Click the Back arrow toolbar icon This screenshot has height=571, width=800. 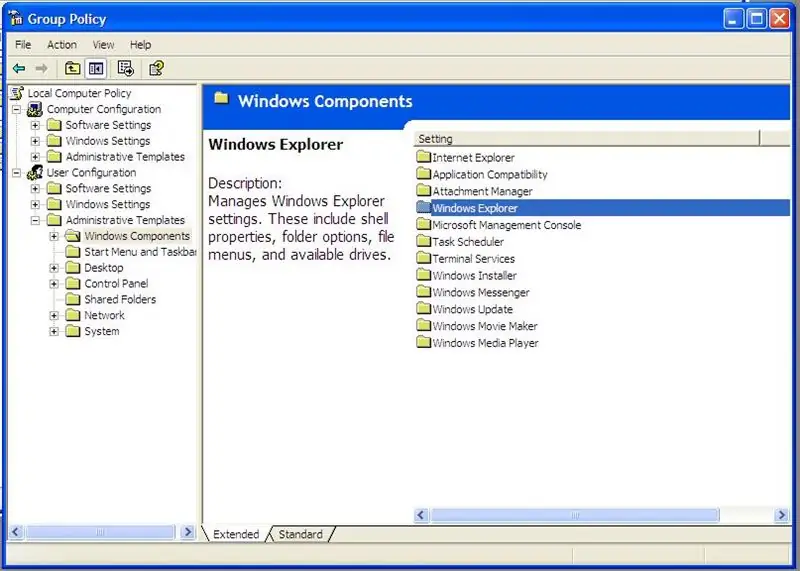[x=19, y=68]
